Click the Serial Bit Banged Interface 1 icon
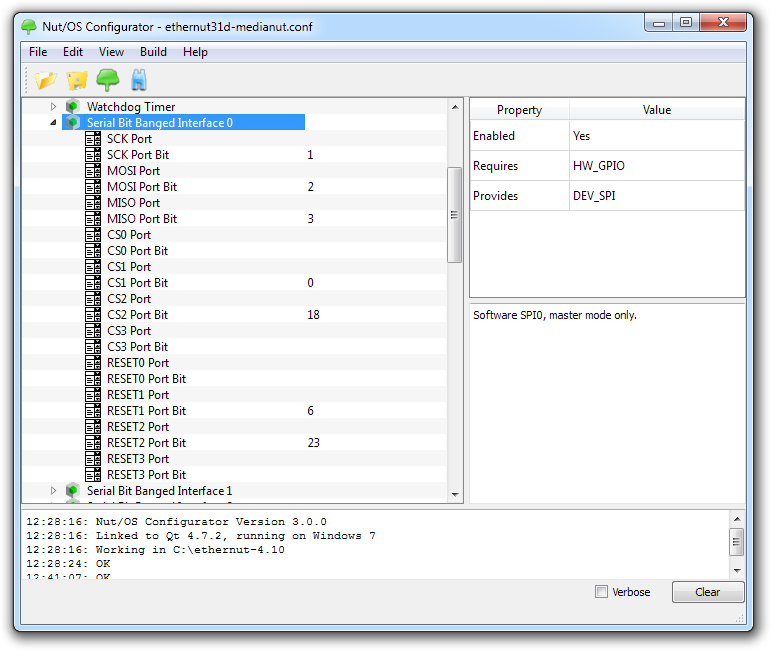The width and height of the screenshot is (772, 651). tap(72, 490)
